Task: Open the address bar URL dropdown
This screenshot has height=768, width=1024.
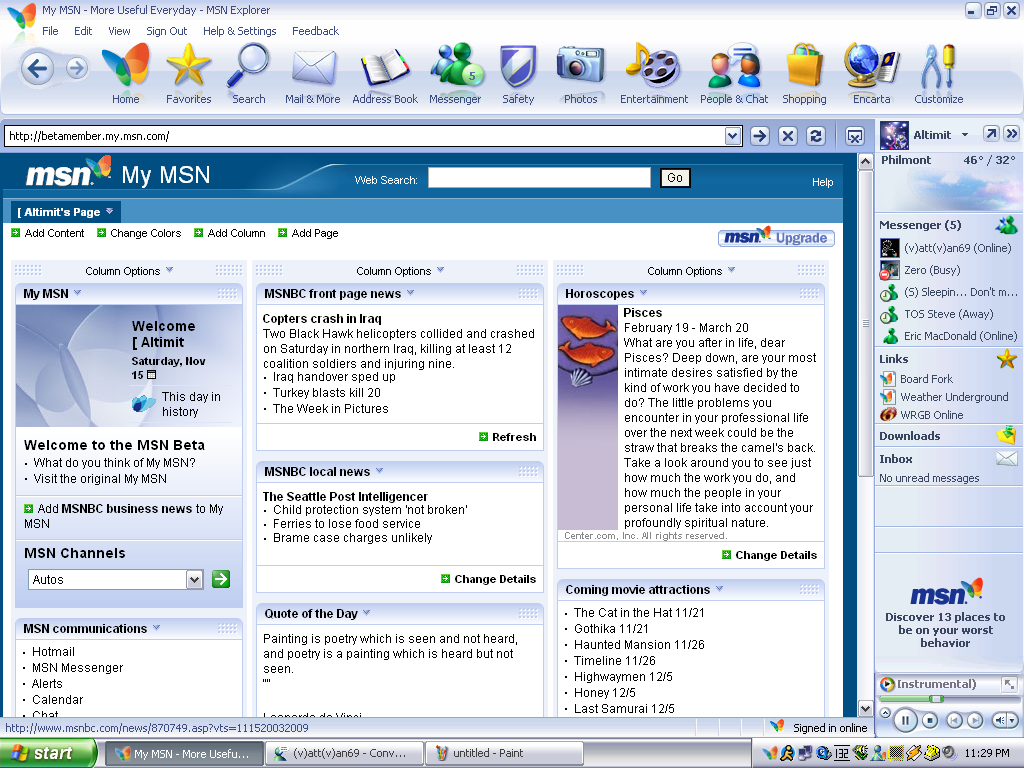Action: coord(733,136)
